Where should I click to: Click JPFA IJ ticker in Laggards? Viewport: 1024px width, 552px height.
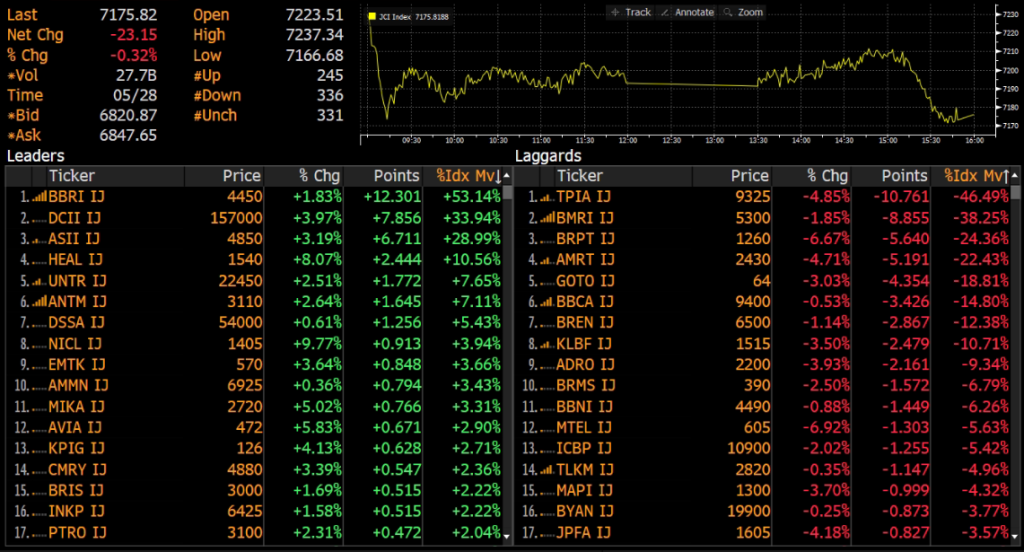pyautogui.click(x=584, y=532)
